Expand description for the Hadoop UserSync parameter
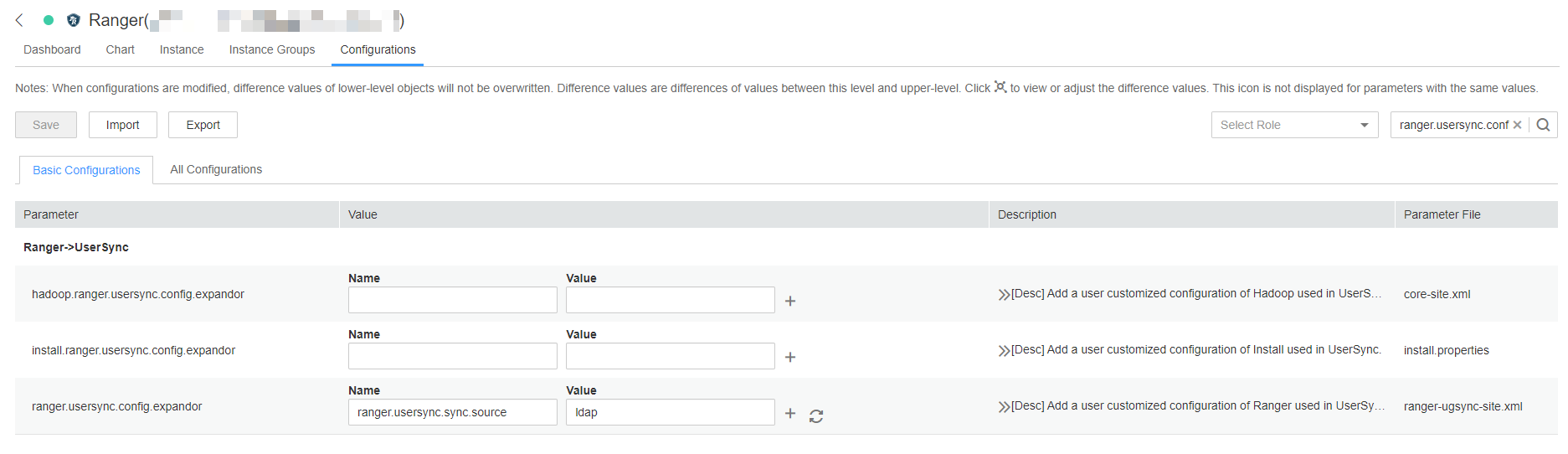 (1004, 295)
